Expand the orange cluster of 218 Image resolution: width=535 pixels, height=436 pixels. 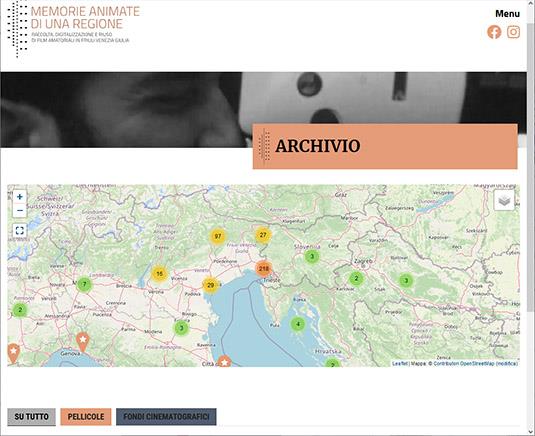pos(263,268)
